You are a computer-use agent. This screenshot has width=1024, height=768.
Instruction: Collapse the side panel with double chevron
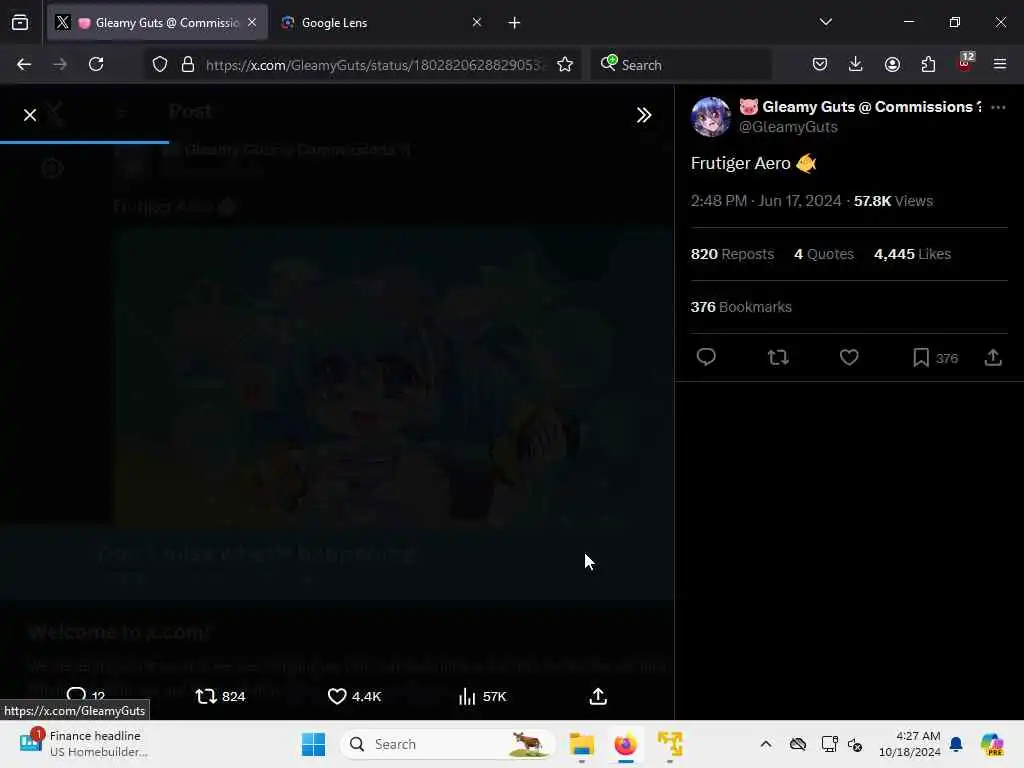pyautogui.click(x=644, y=116)
